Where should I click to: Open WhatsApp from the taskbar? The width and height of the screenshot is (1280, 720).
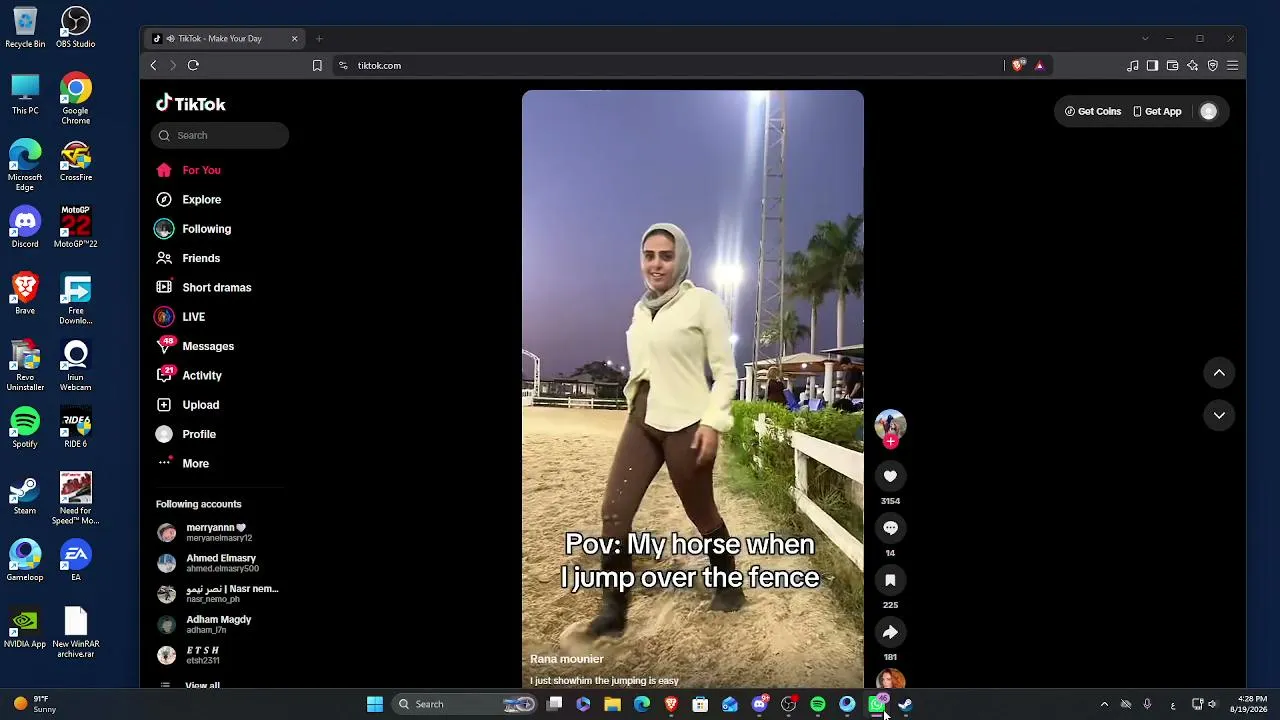(876, 705)
